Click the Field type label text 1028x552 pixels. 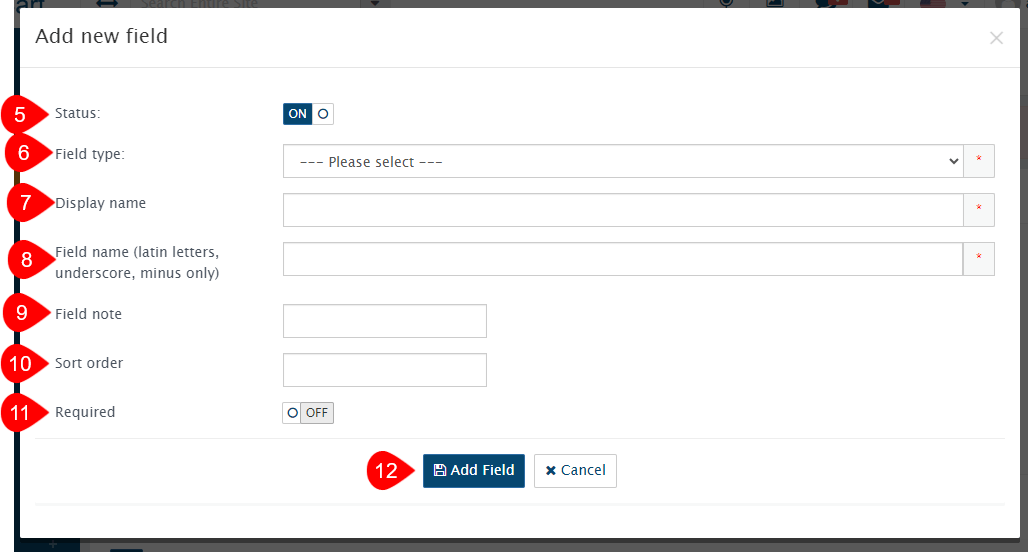click(90, 154)
